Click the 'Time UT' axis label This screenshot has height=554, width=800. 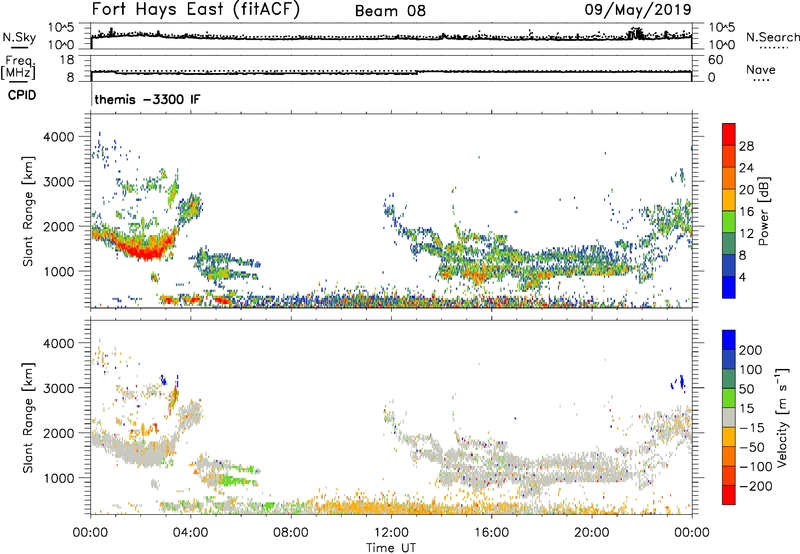point(391,548)
